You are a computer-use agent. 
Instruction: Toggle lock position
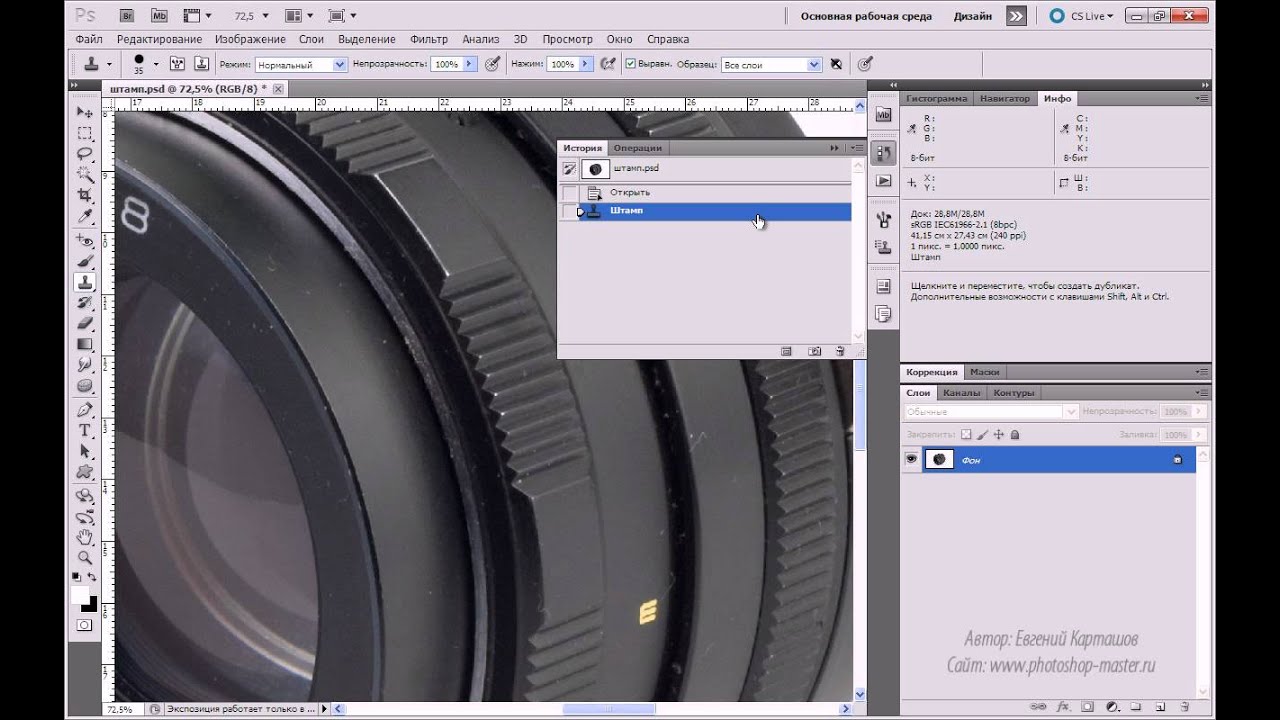pos(999,435)
